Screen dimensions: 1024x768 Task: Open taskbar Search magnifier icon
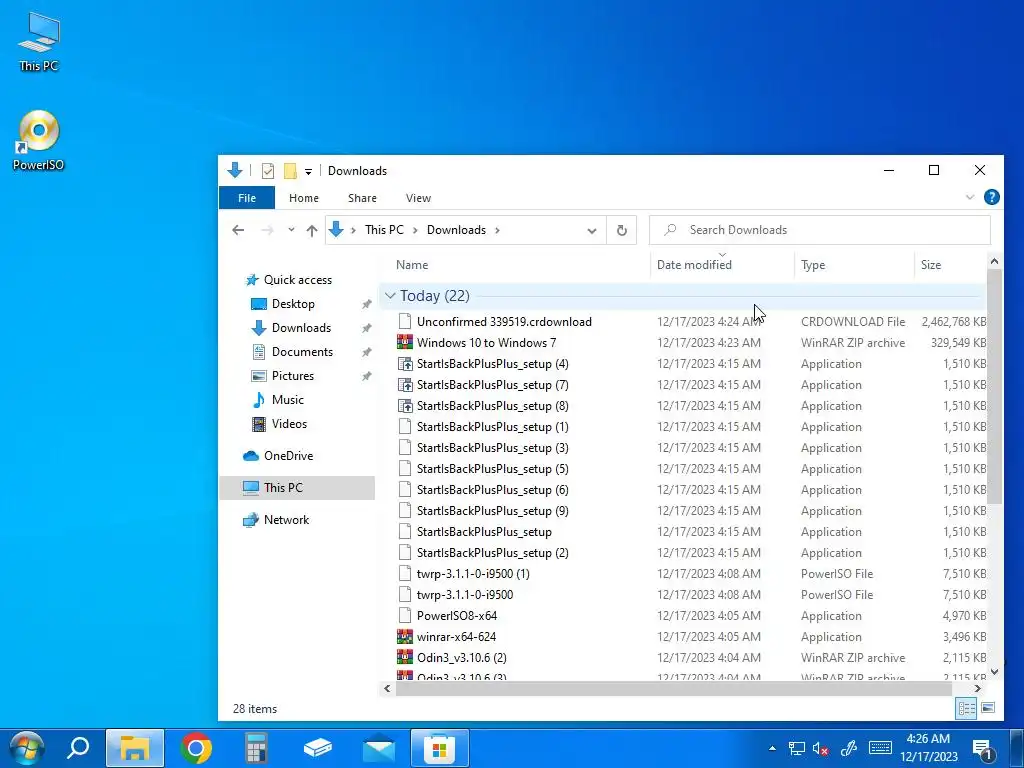click(x=78, y=748)
